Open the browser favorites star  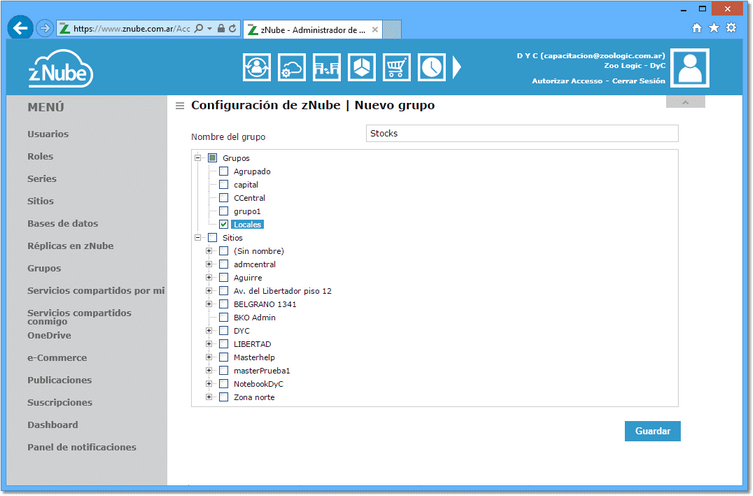pos(714,28)
